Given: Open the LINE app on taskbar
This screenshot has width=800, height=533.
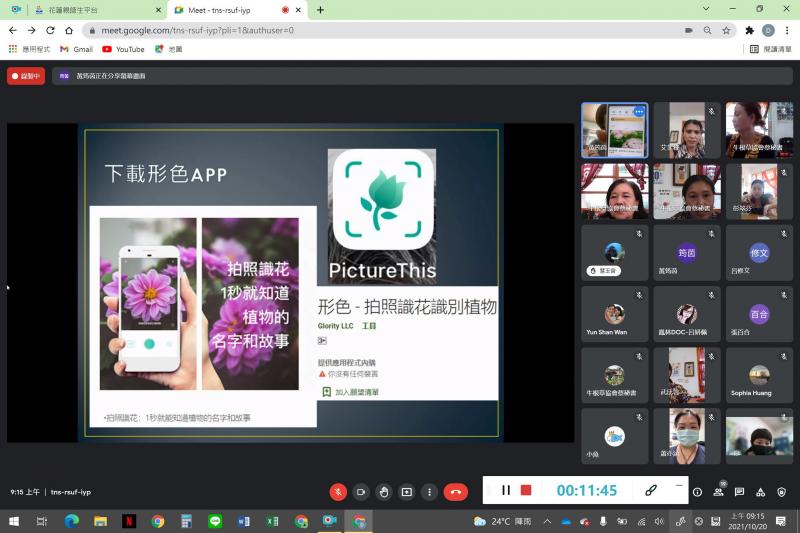Looking at the screenshot, I should tap(215, 521).
